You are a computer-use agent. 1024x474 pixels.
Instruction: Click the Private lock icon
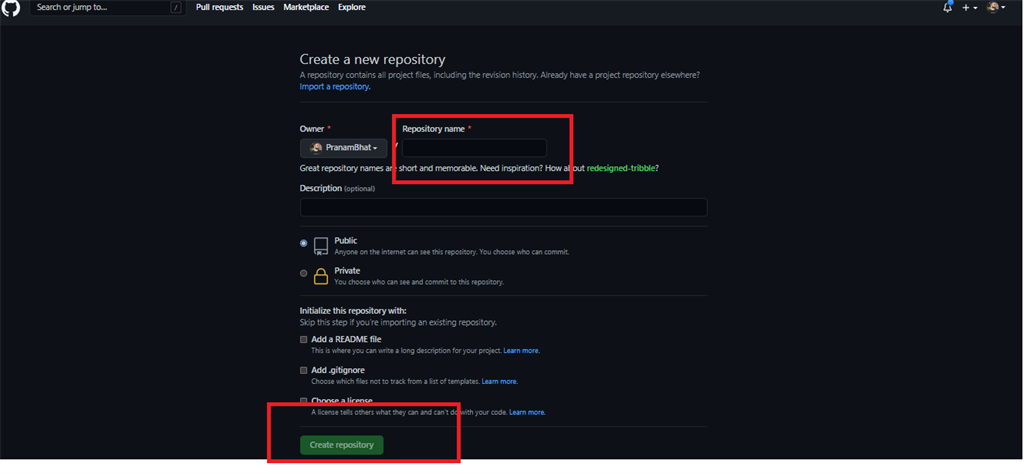[x=321, y=276]
